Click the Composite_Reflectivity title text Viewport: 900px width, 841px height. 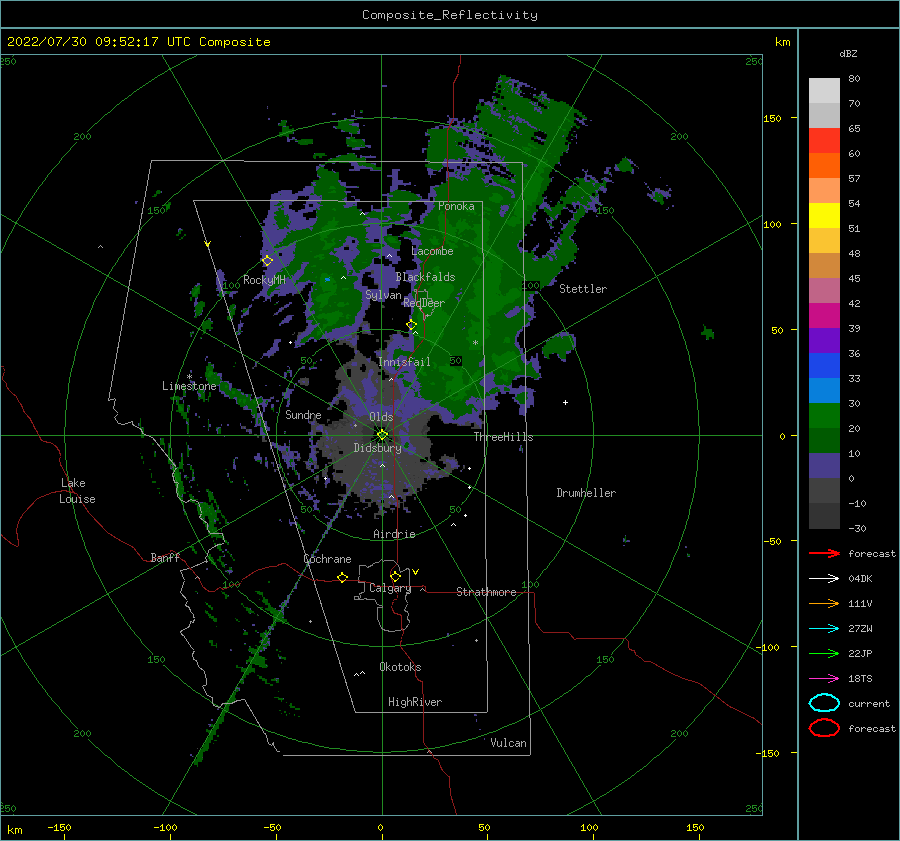(450, 15)
